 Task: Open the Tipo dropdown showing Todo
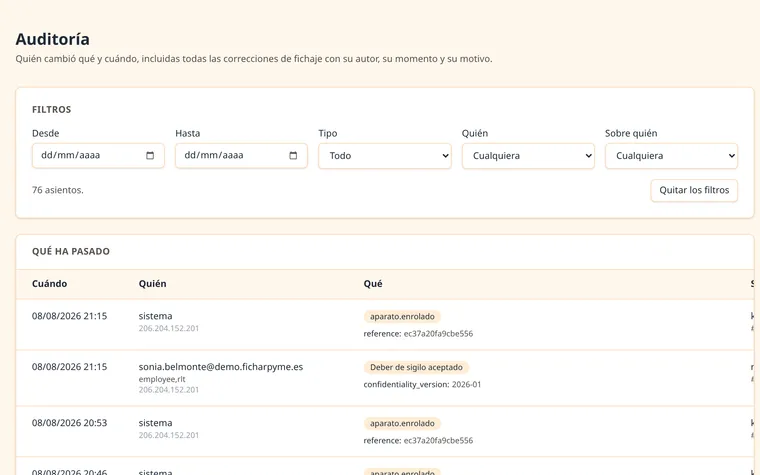[x=385, y=156]
